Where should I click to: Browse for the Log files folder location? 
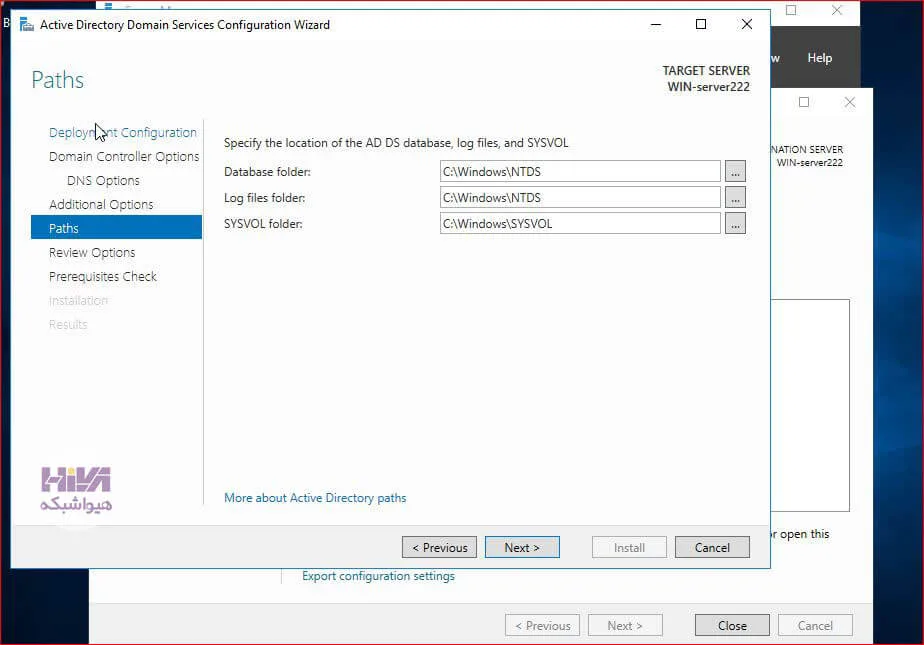(735, 197)
